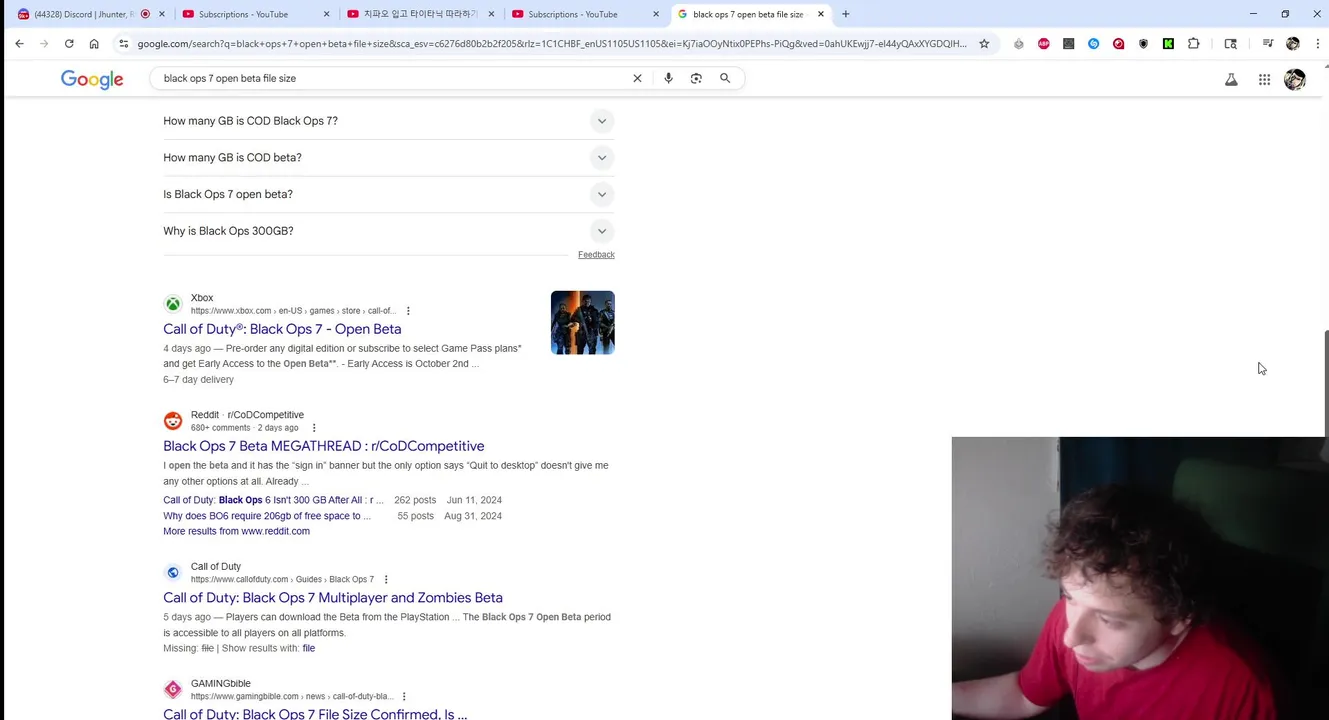Open "Black Ops 6 Isn't 300 GB After All" link
1329x720 pixels.
(x=273, y=500)
